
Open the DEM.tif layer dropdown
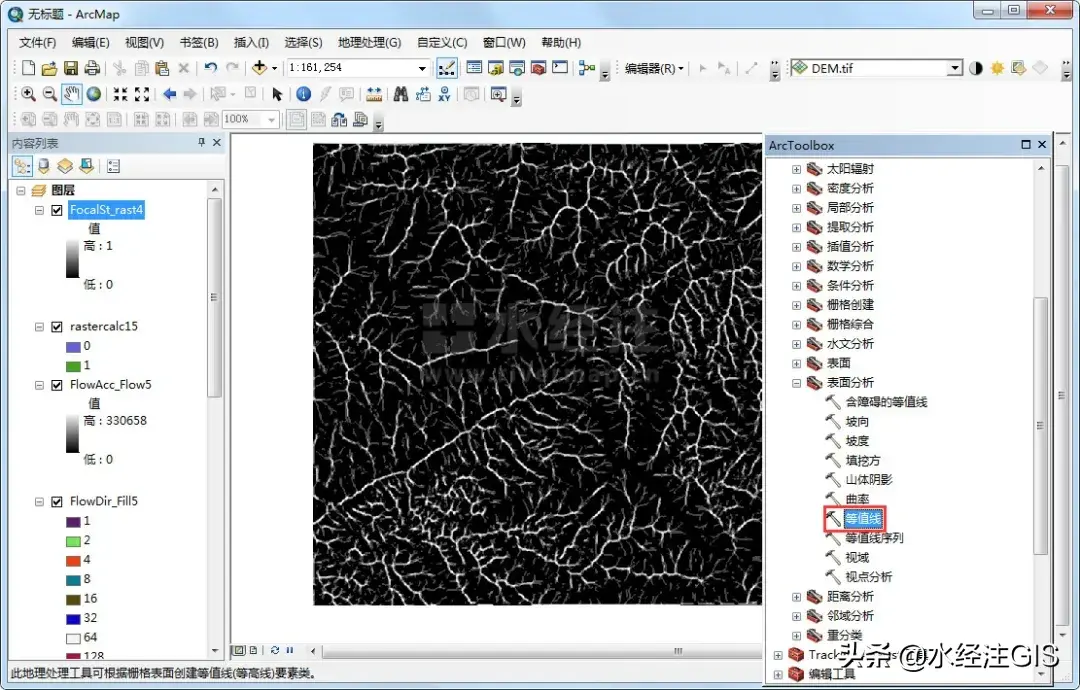pyautogui.click(x=954, y=68)
